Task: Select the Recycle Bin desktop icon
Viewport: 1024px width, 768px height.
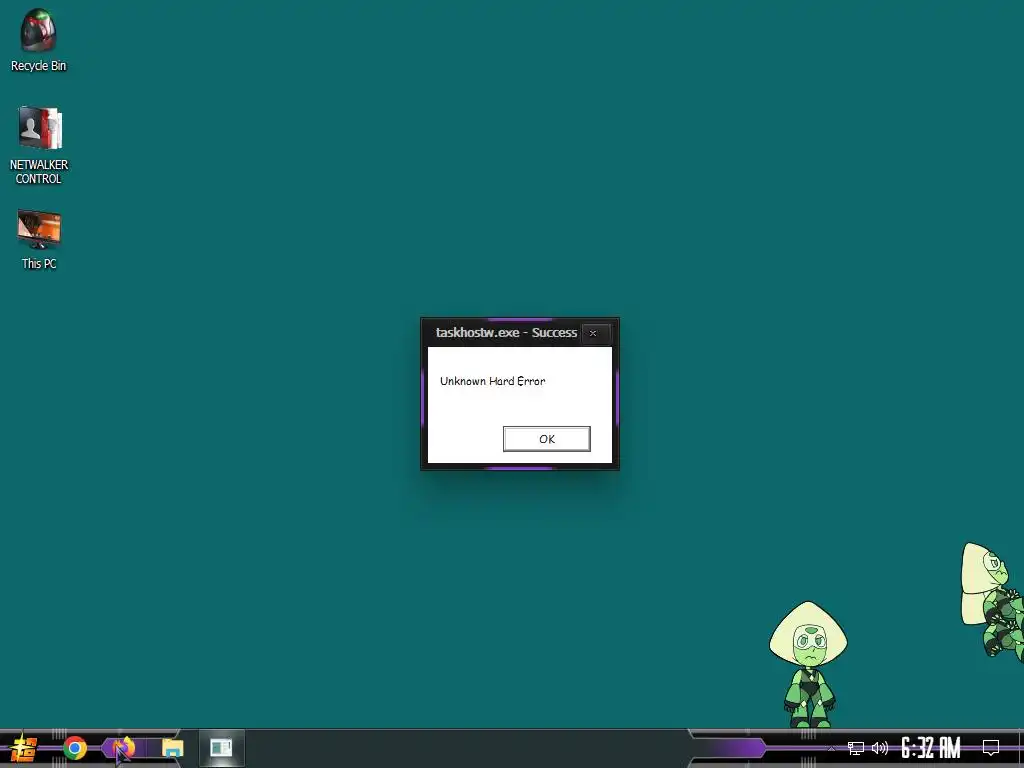Action: coord(39,40)
